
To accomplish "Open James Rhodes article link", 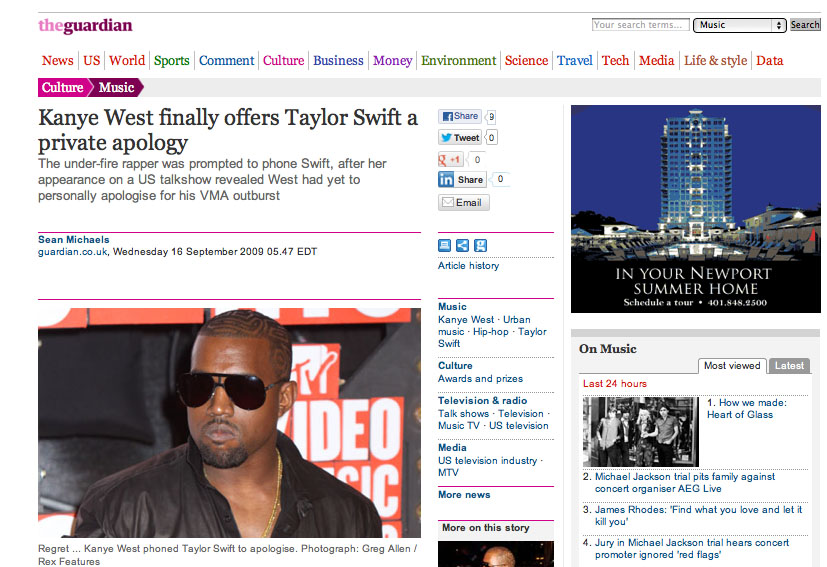I will 698,516.
